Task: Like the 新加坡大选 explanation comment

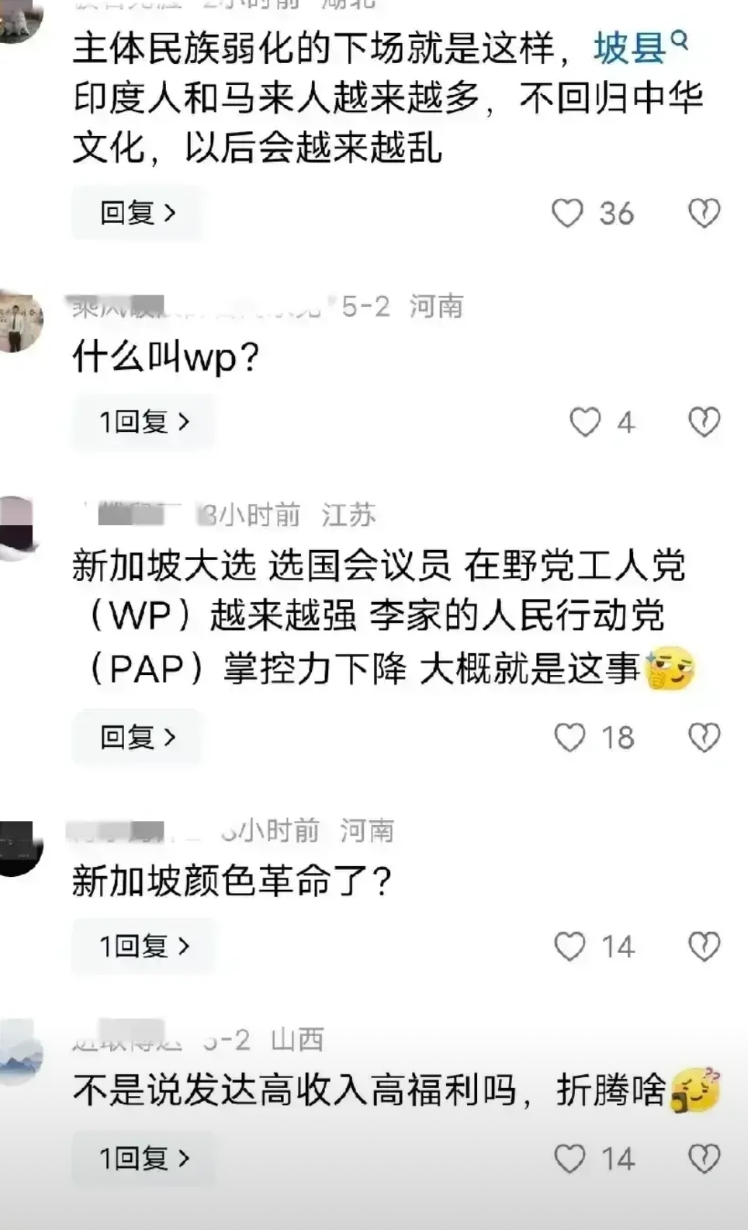Action: point(570,738)
